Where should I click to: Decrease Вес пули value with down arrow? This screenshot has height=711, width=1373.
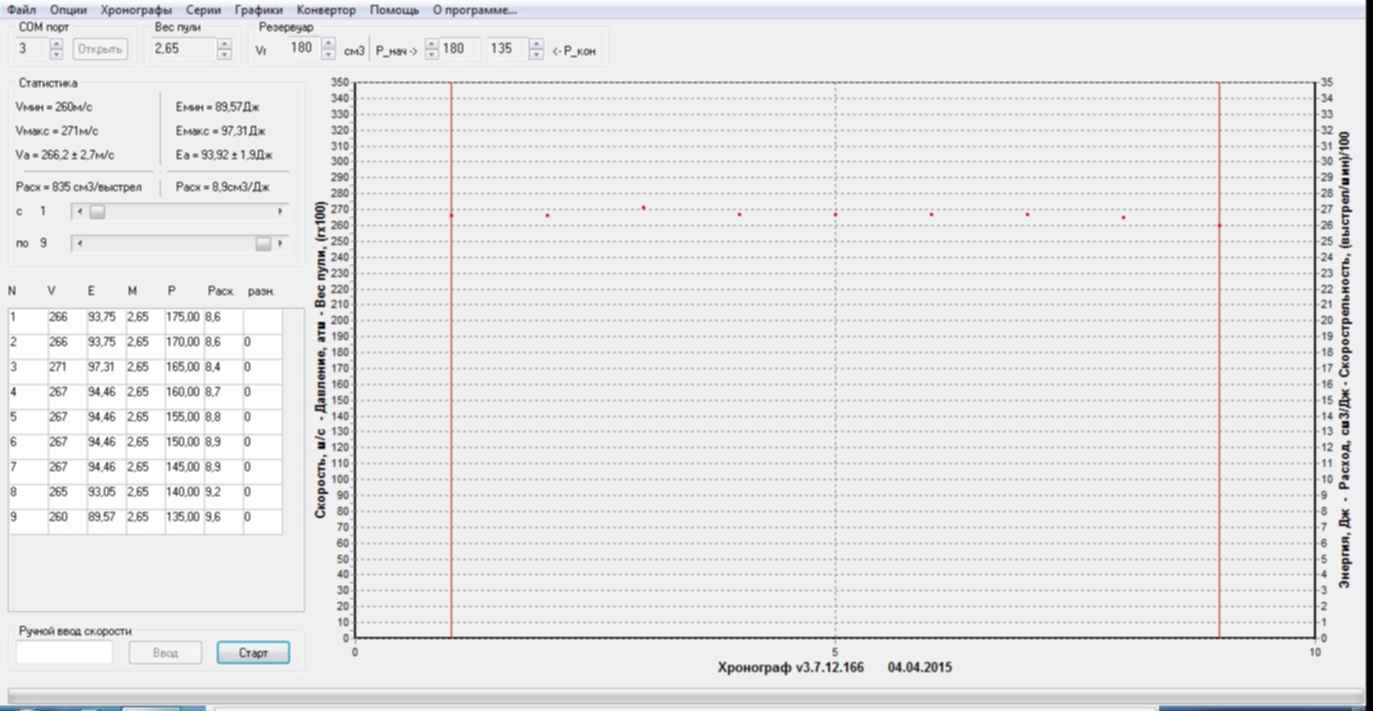click(224, 54)
